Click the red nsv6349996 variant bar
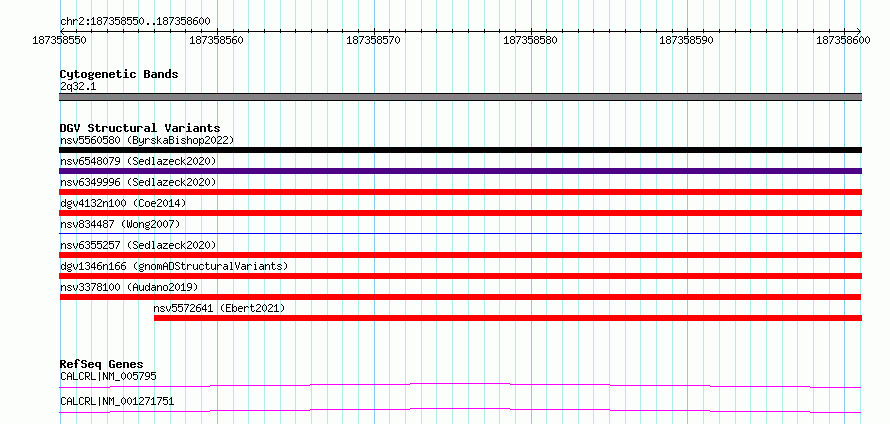This screenshot has height=424, width=890. point(460,192)
